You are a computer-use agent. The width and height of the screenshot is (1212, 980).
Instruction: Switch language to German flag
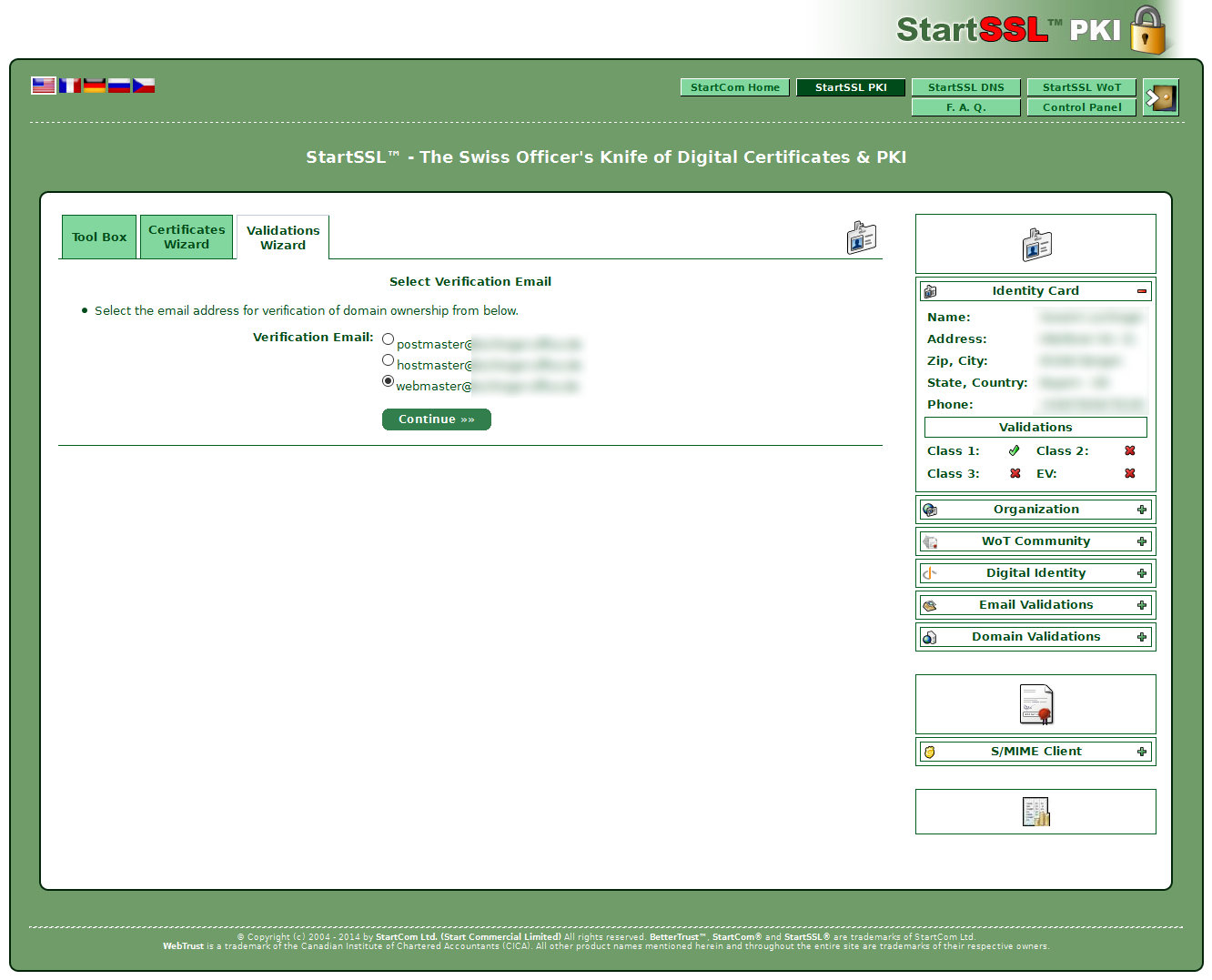pos(95,86)
